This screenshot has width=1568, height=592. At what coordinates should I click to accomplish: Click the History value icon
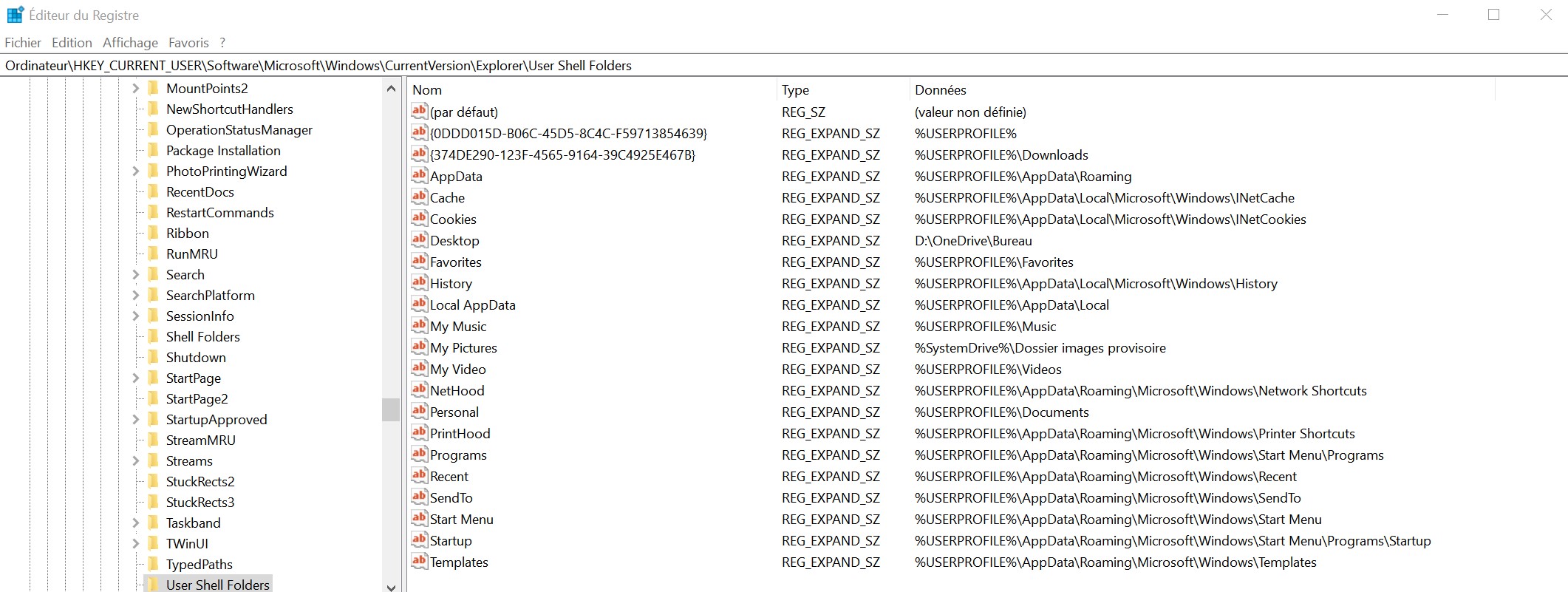click(420, 283)
